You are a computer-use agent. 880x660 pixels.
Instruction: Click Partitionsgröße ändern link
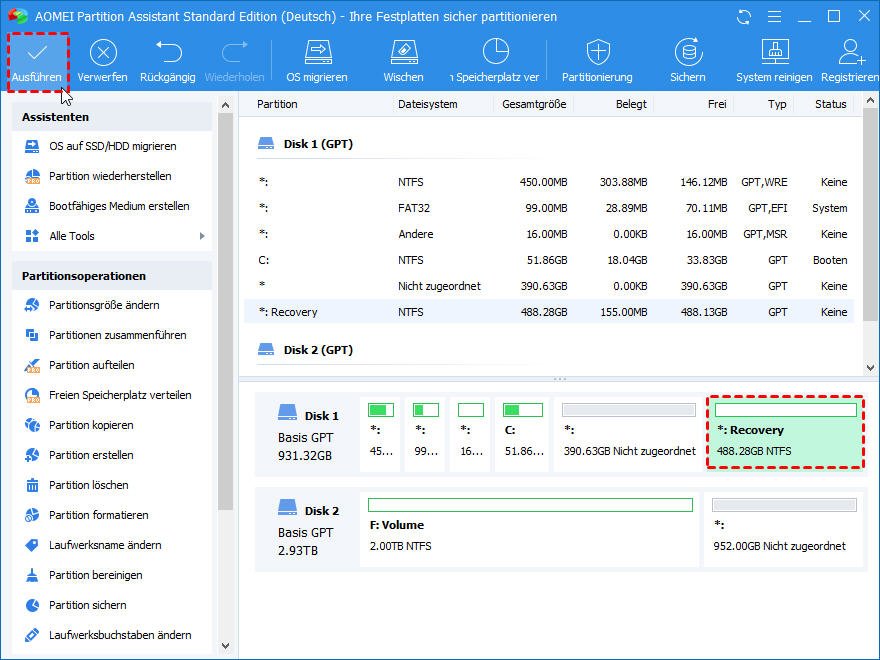[x=104, y=305]
